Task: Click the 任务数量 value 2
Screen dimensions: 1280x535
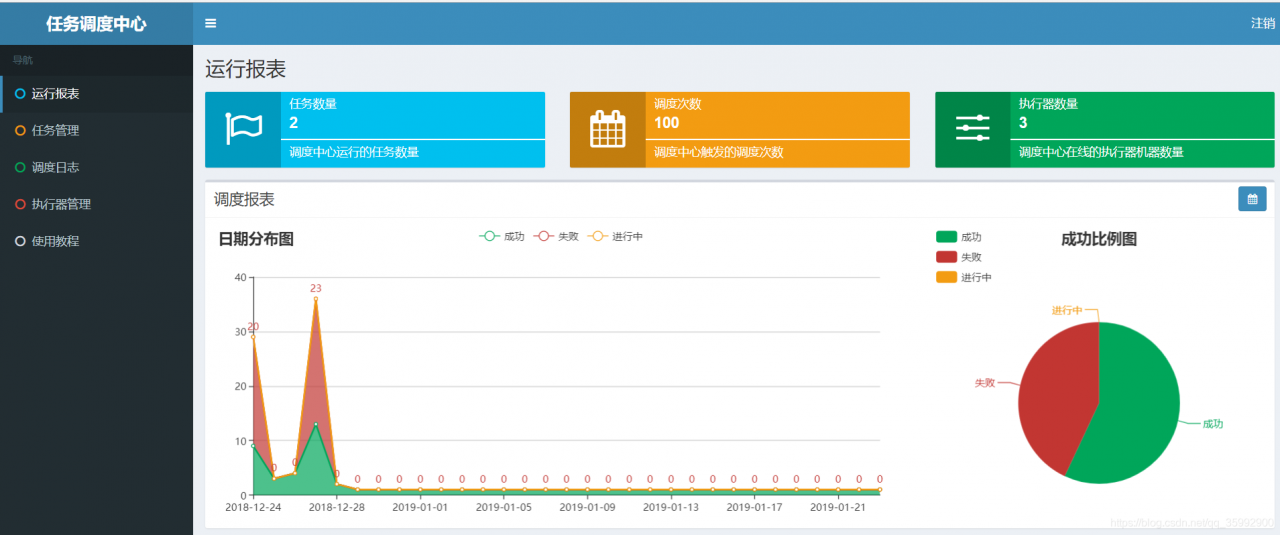Action: point(294,123)
